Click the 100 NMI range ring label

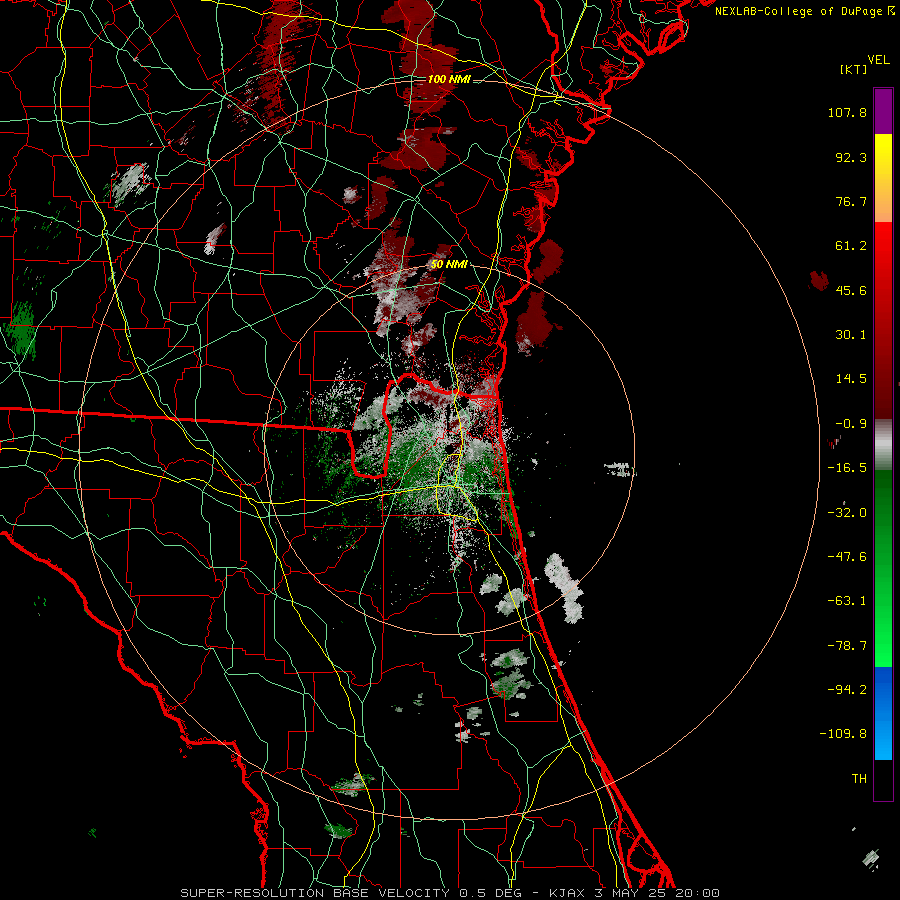[x=449, y=79]
